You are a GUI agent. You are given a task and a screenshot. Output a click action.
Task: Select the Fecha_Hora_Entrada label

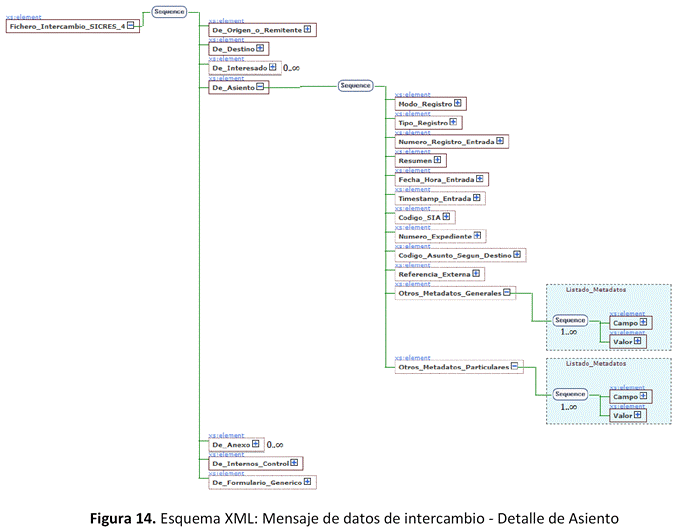pos(436,180)
